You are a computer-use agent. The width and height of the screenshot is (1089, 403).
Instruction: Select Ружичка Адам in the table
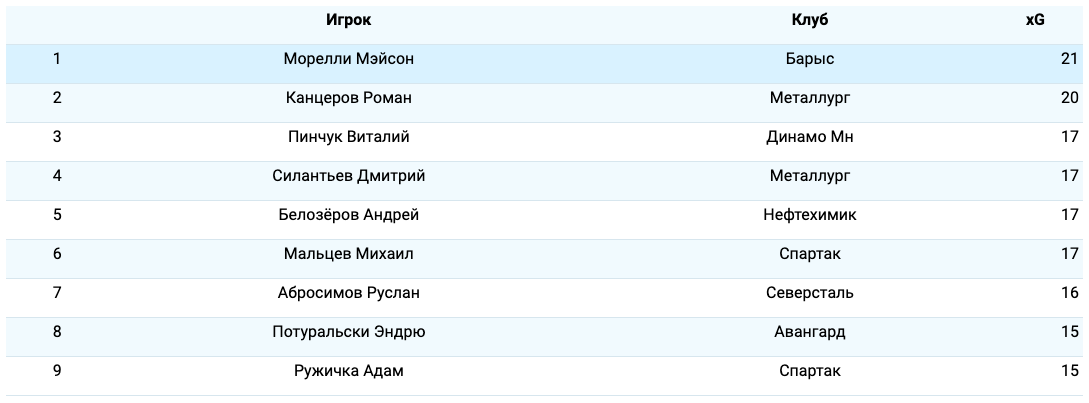pyautogui.click(x=349, y=371)
